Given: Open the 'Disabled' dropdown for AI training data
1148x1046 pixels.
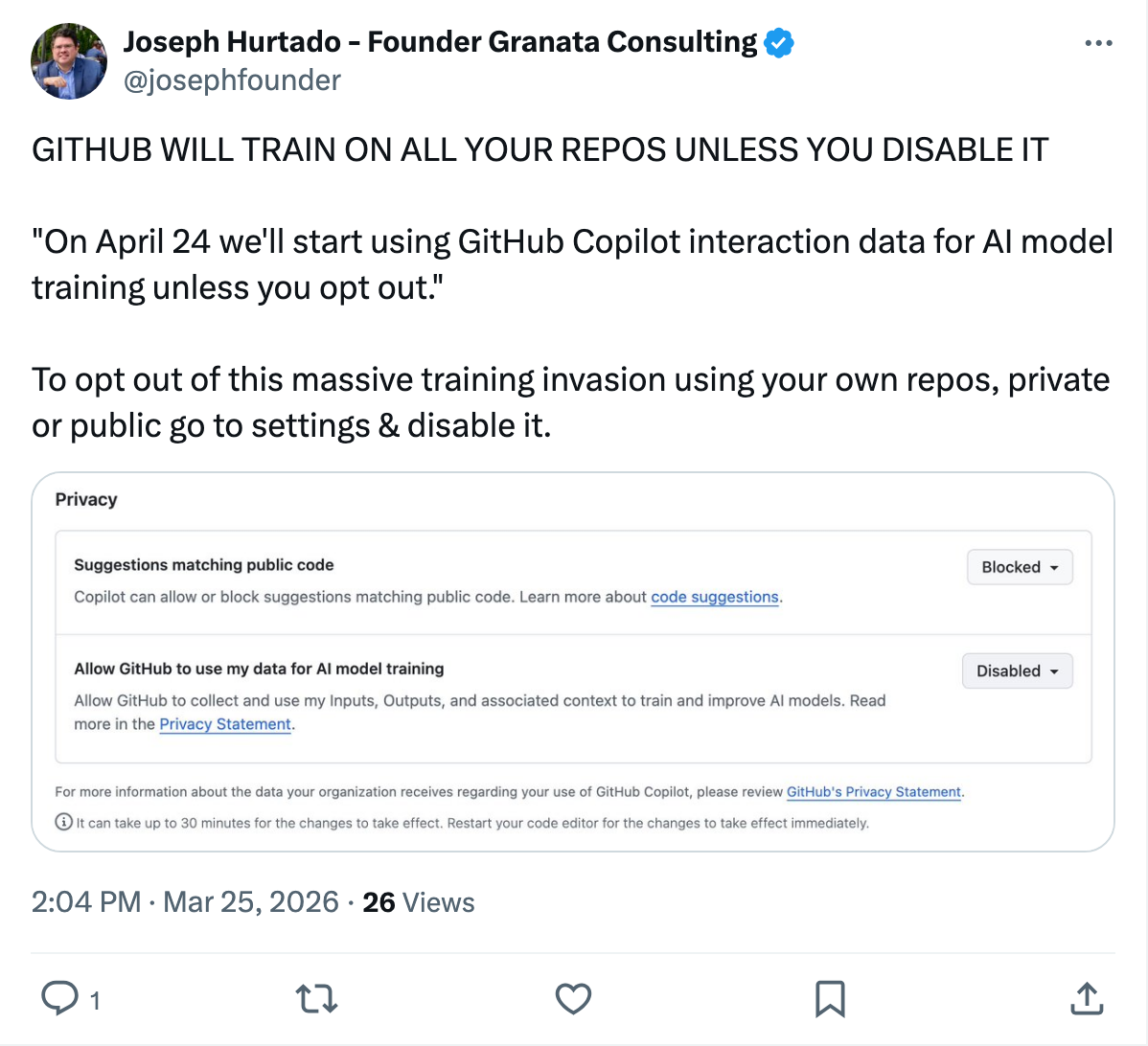Looking at the screenshot, I should tap(1017, 671).
